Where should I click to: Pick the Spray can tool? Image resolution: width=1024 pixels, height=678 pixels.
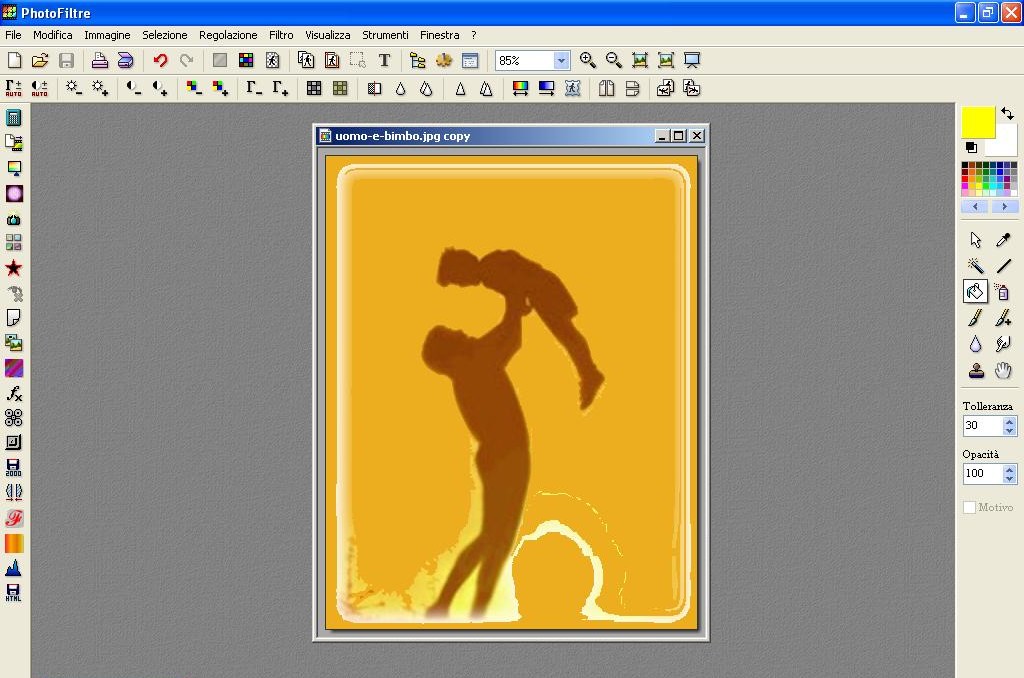tap(1003, 292)
